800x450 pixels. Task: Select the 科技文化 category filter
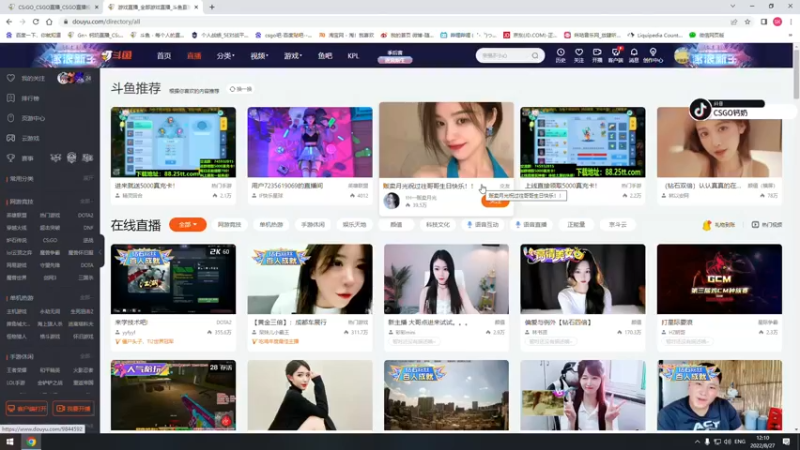pos(438,224)
